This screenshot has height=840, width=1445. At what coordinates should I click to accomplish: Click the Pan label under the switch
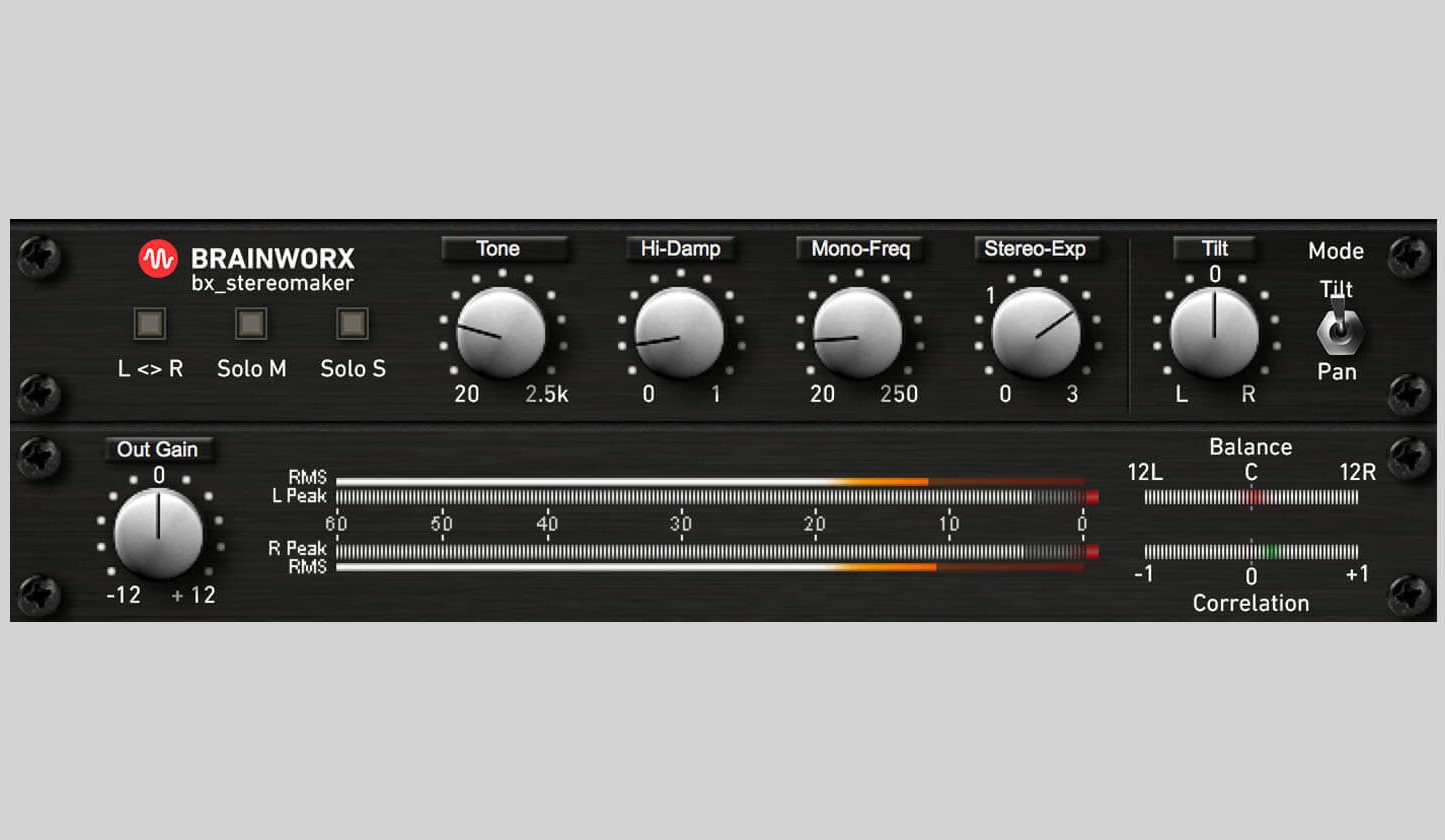pyautogui.click(x=1337, y=372)
